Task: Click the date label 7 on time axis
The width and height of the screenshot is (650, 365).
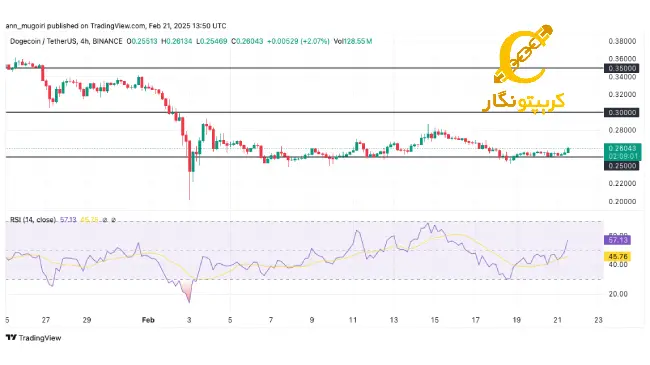Action: (271, 320)
